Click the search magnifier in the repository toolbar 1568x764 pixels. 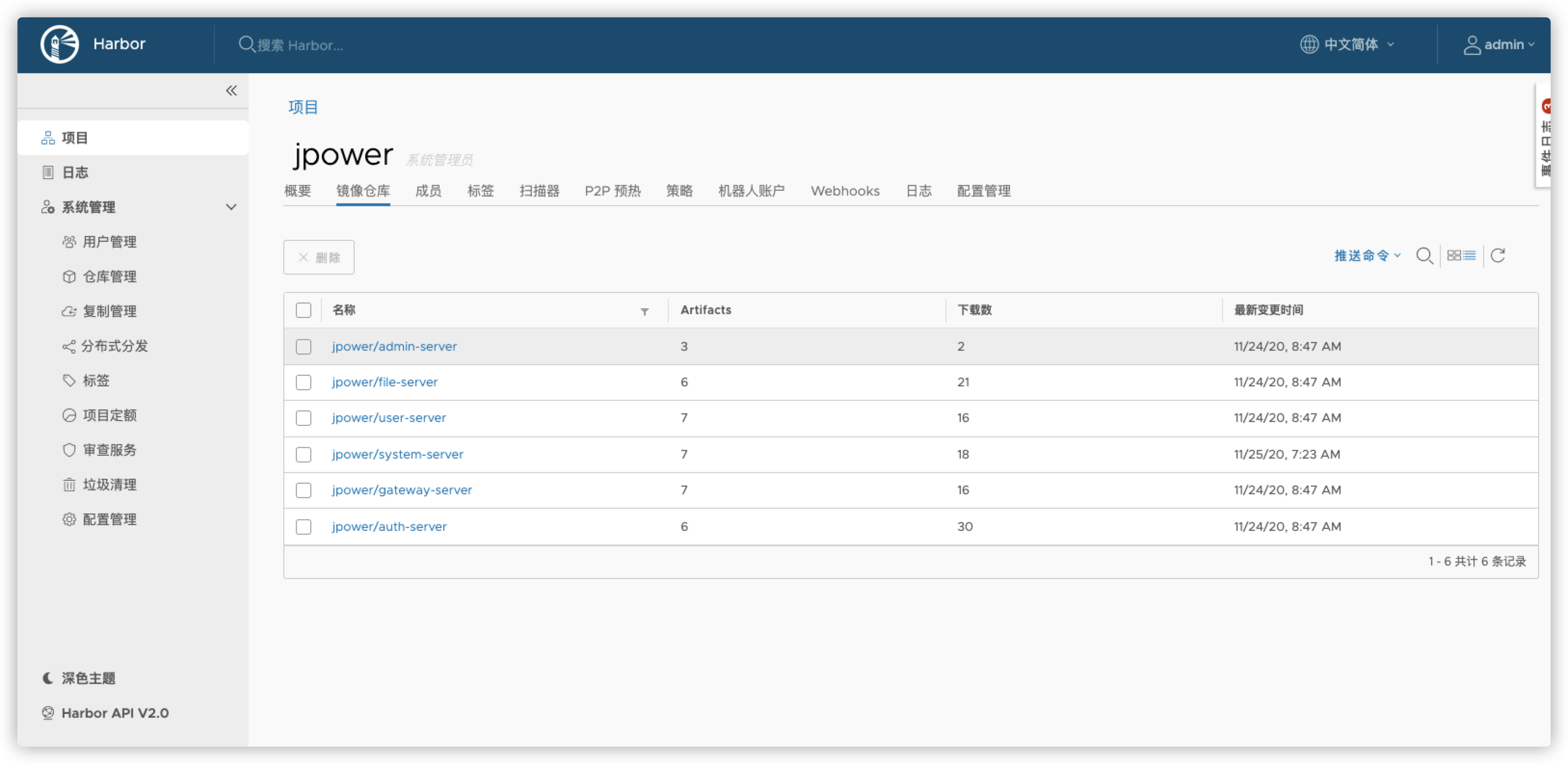point(1424,255)
